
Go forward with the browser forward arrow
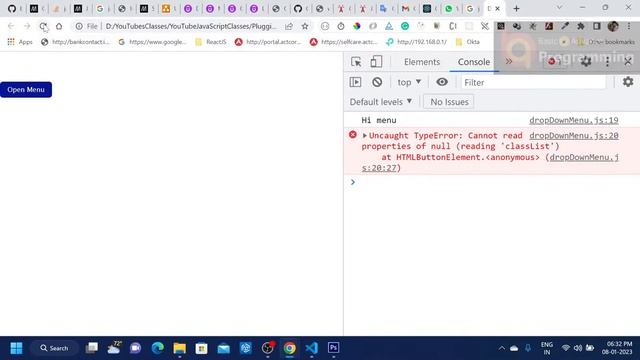27,26
